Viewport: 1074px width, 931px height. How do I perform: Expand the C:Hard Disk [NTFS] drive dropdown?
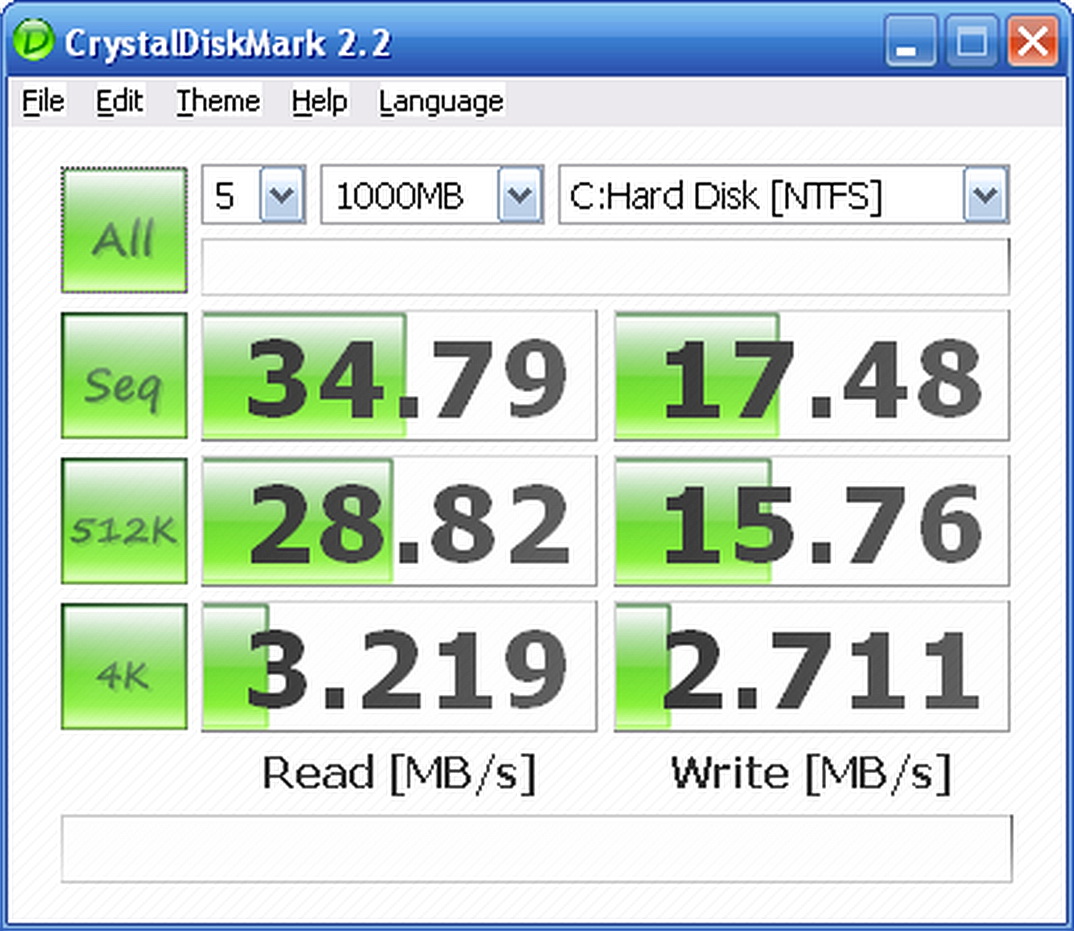point(986,195)
